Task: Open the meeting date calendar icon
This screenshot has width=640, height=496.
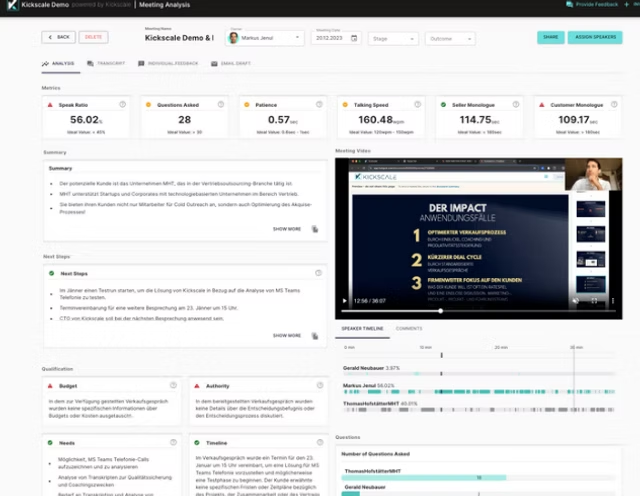Action: tap(354, 38)
